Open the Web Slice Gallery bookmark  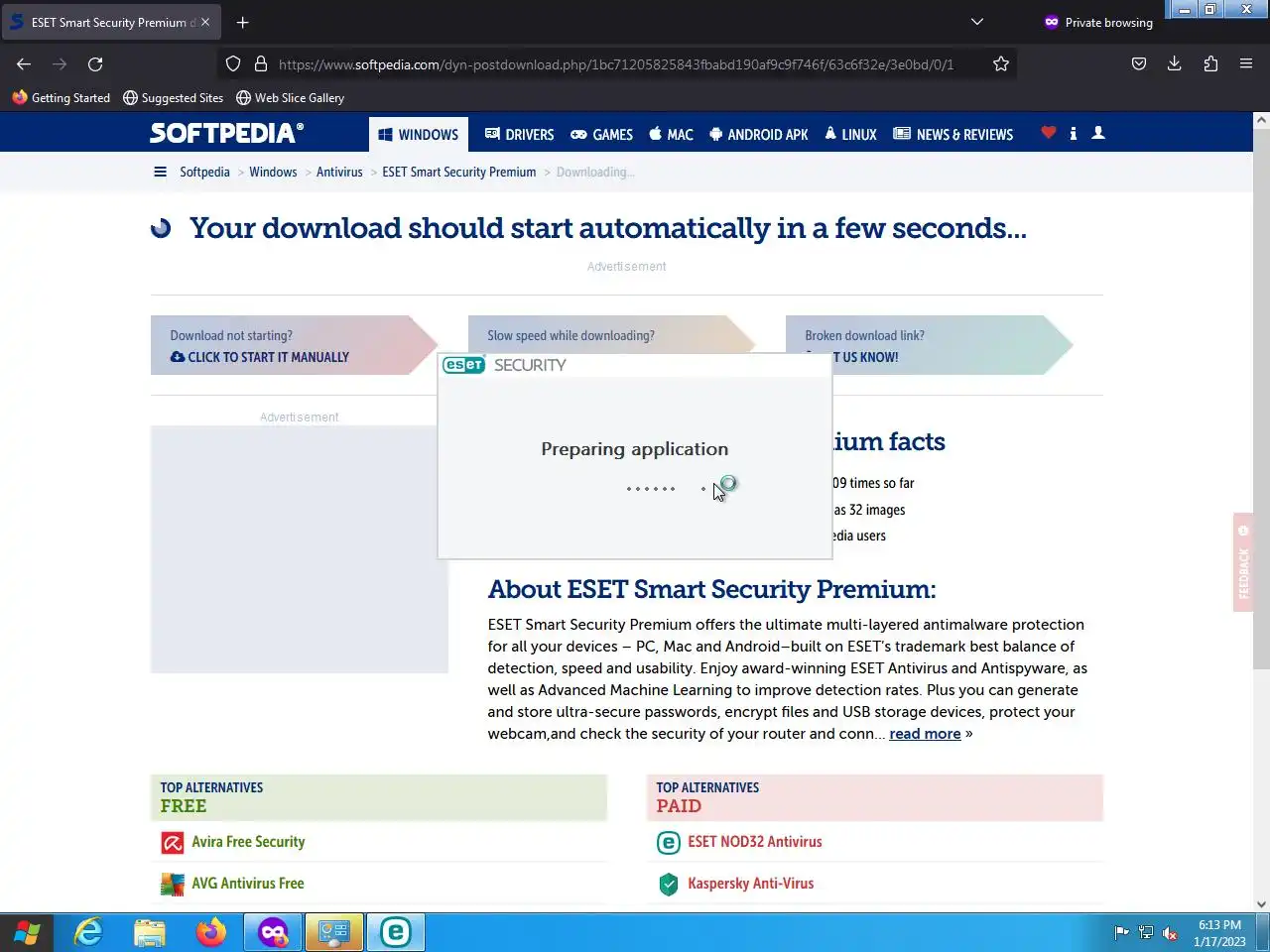(290, 97)
